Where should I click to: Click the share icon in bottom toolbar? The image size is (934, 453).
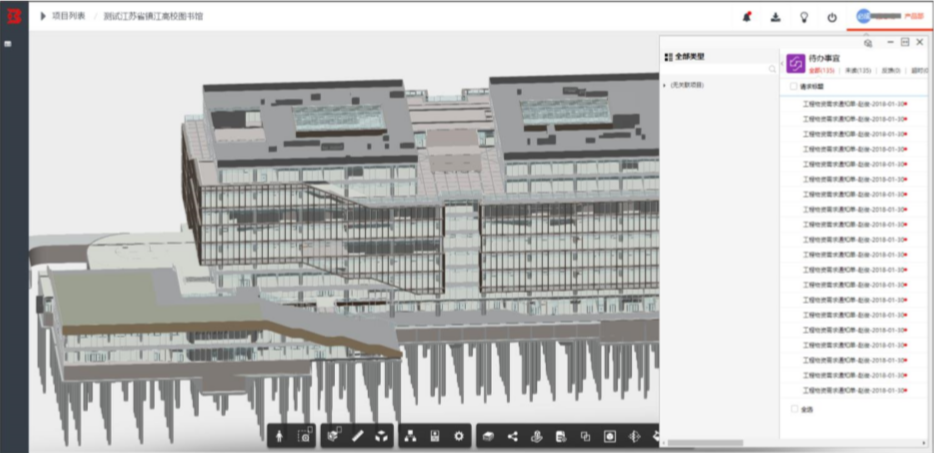click(512, 436)
